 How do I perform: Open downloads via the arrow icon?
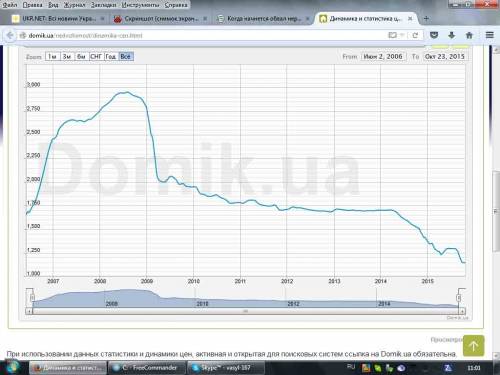[x=452, y=35]
